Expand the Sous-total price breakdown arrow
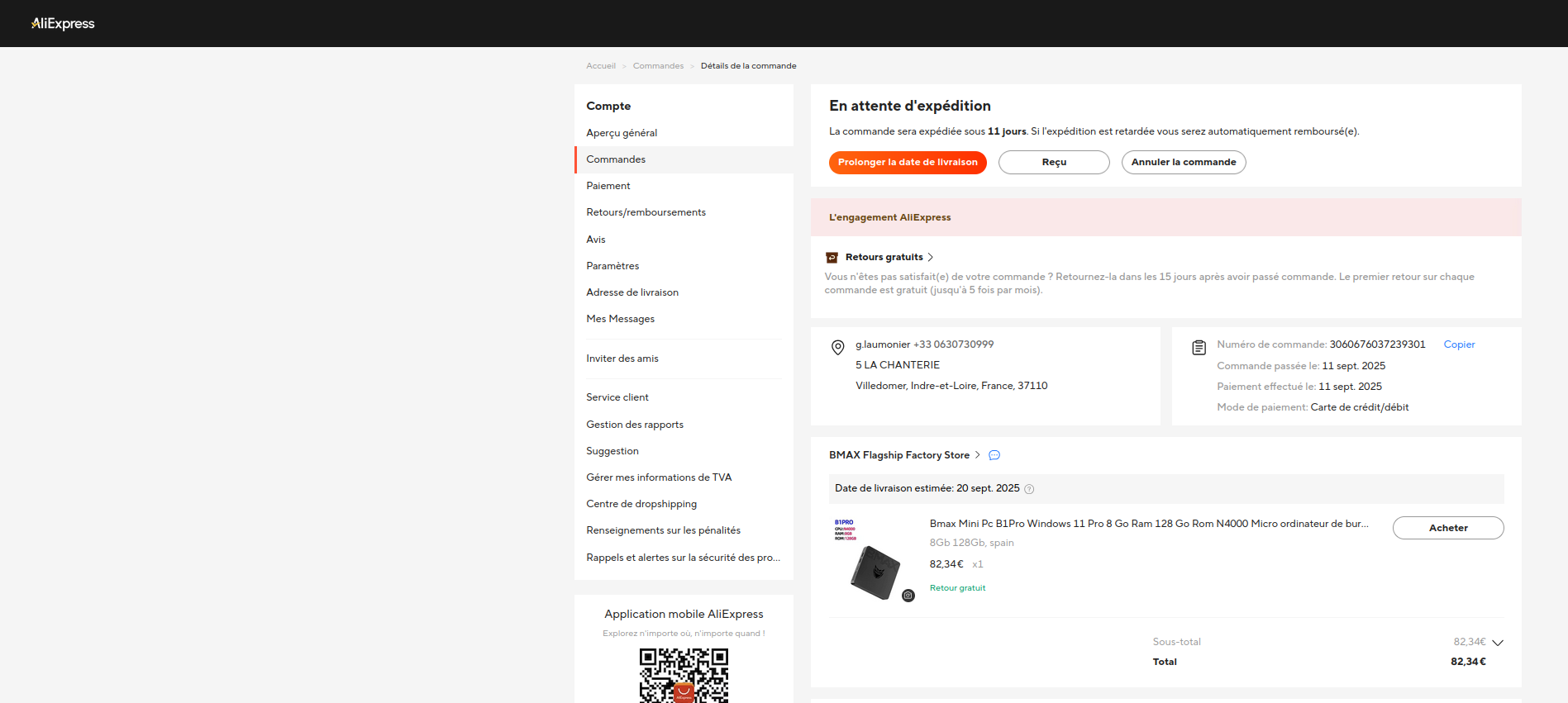This screenshot has width=1568, height=703. pos(1497,643)
